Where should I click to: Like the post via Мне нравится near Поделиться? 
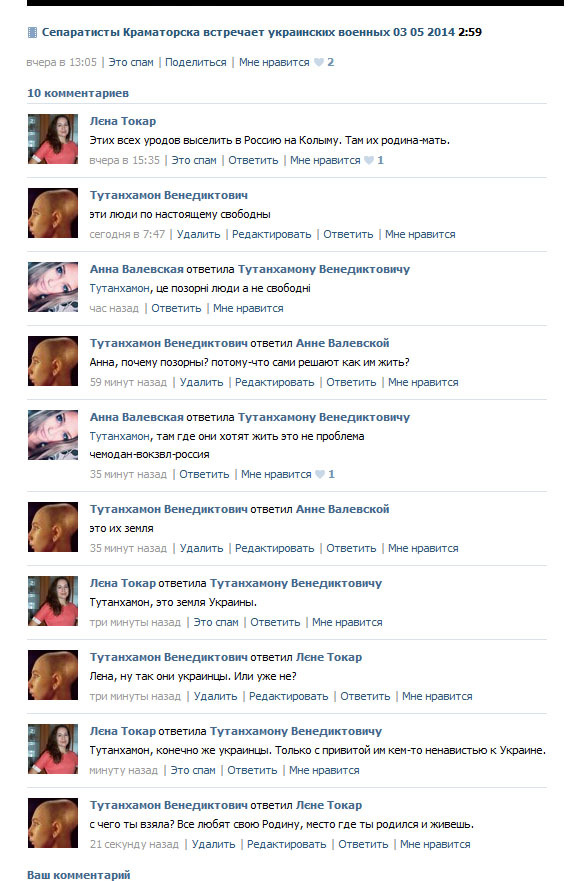click(x=274, y=62)
